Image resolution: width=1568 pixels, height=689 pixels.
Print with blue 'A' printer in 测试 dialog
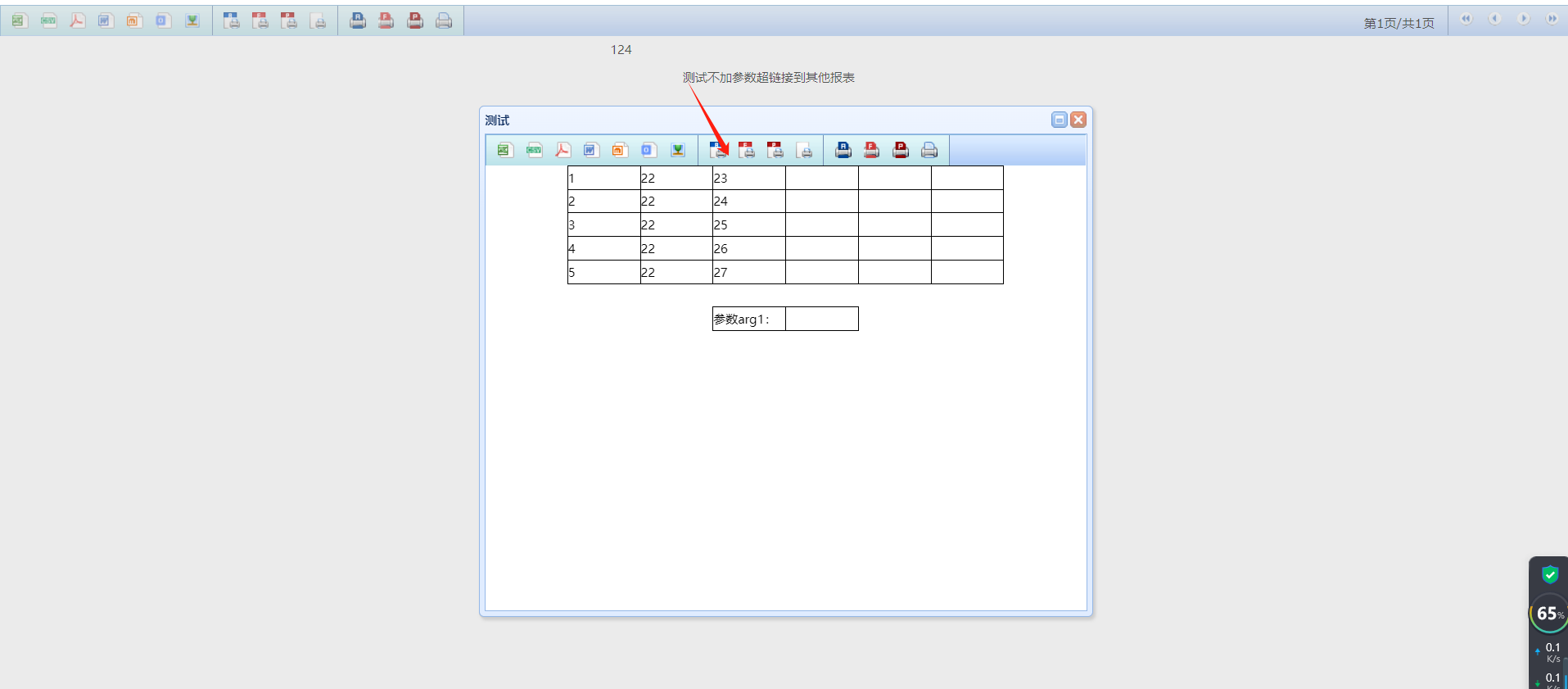(843, 150)
